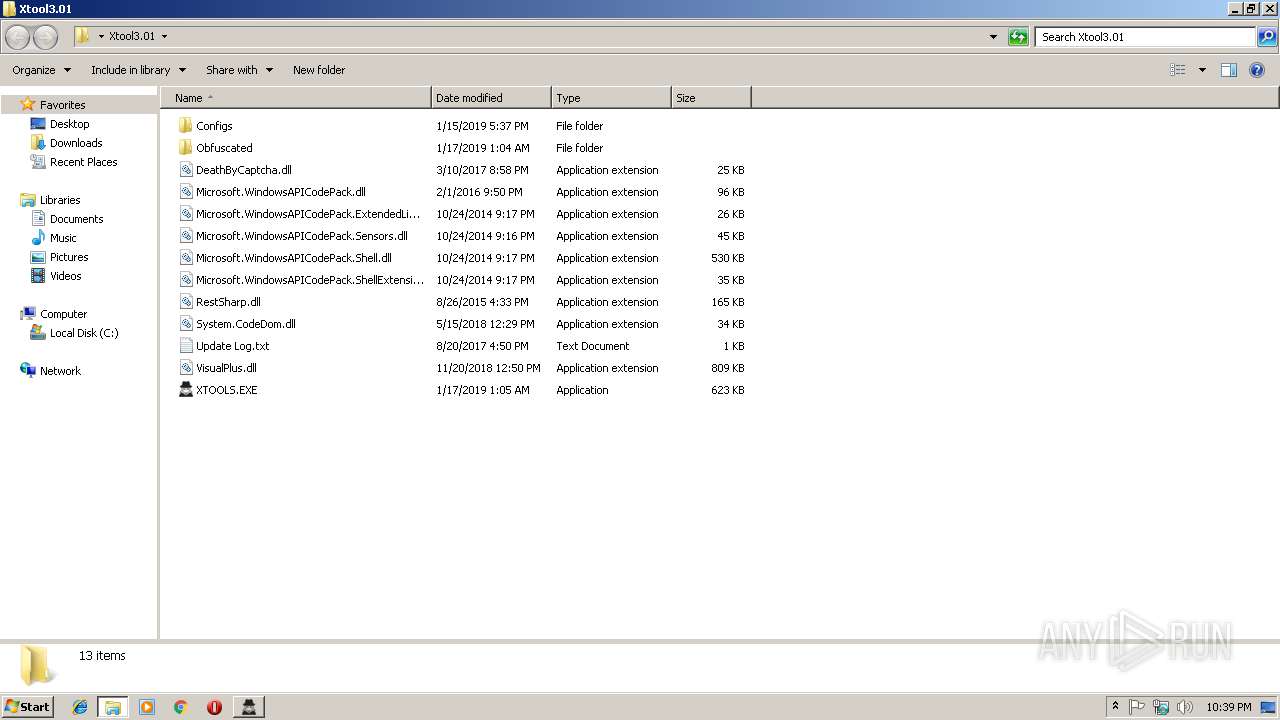Click the Start button
Image resolution: width=1280 pixels, height=720 pixels.
coord(27,707)
